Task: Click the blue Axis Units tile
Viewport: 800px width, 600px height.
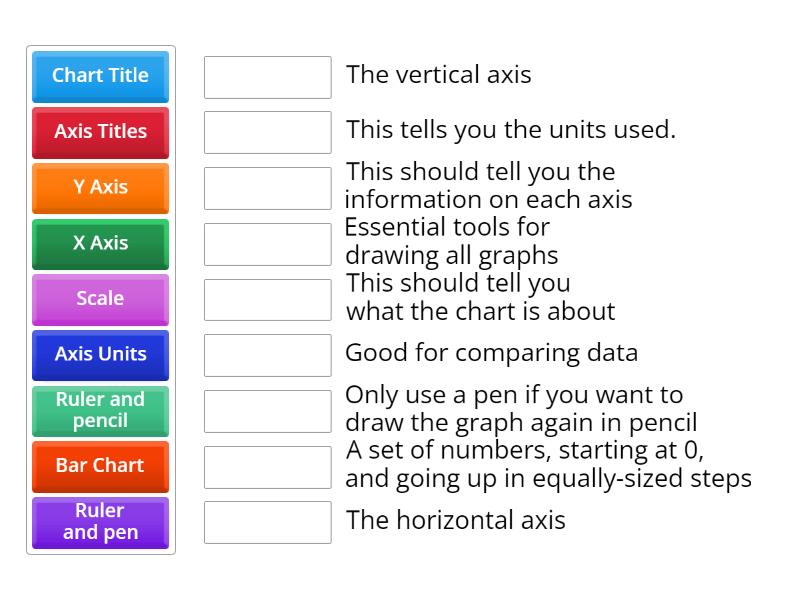Action: pos(100,354)
